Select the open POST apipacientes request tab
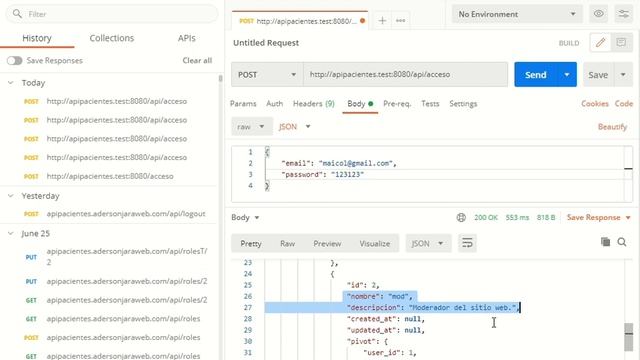Image resolution: width=640 pixels, height=360 pixels. coord(300,20)
